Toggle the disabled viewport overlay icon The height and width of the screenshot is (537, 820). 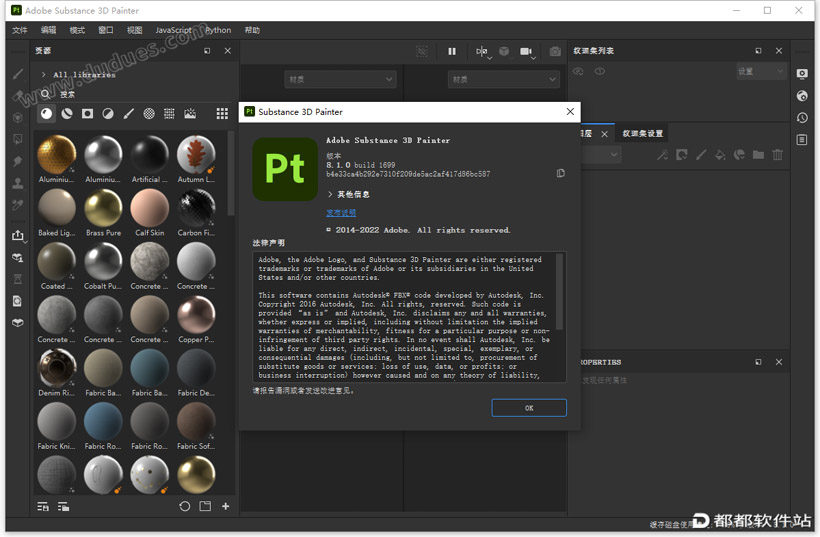422,51
